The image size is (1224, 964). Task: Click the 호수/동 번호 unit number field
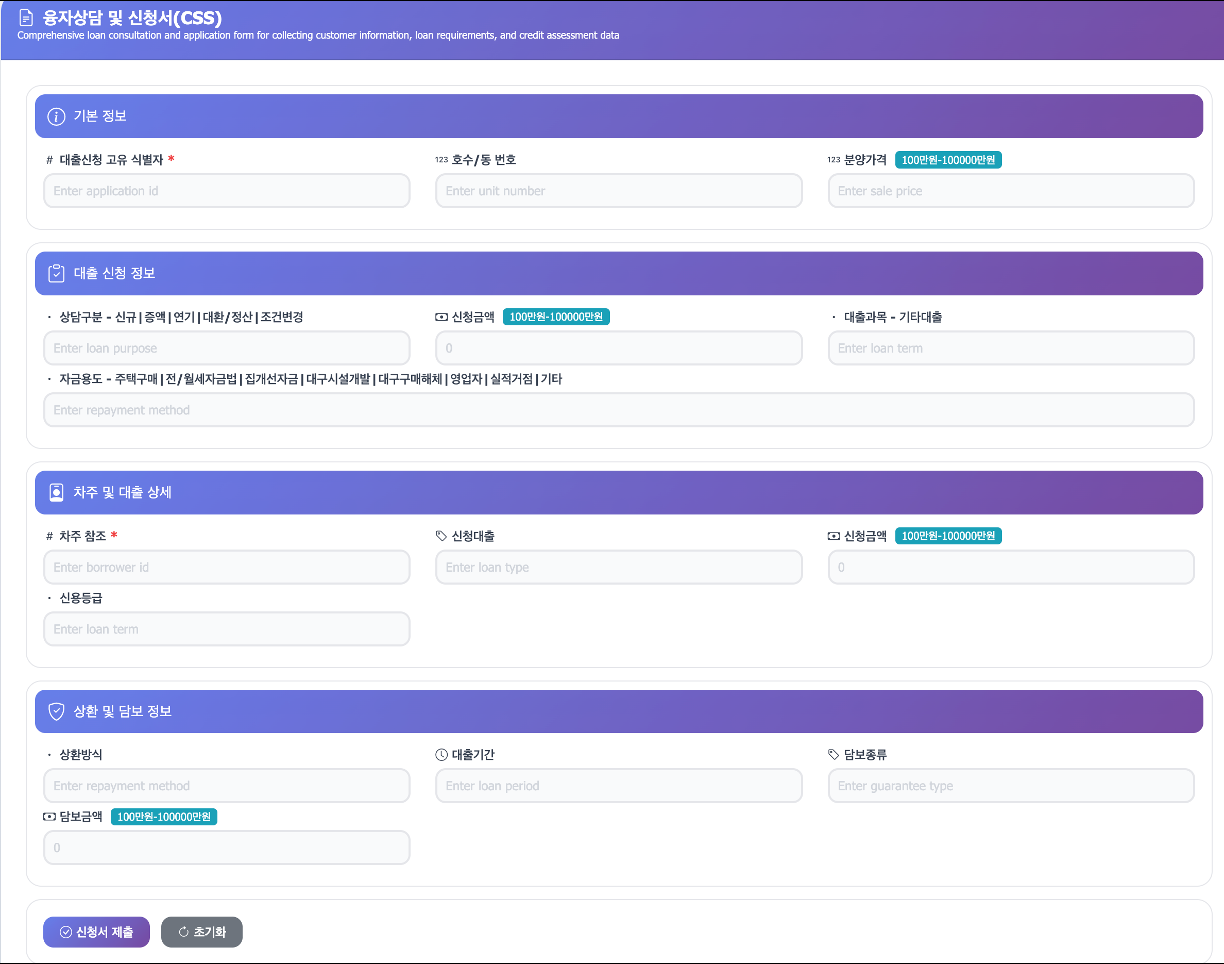tap(618, 191)
